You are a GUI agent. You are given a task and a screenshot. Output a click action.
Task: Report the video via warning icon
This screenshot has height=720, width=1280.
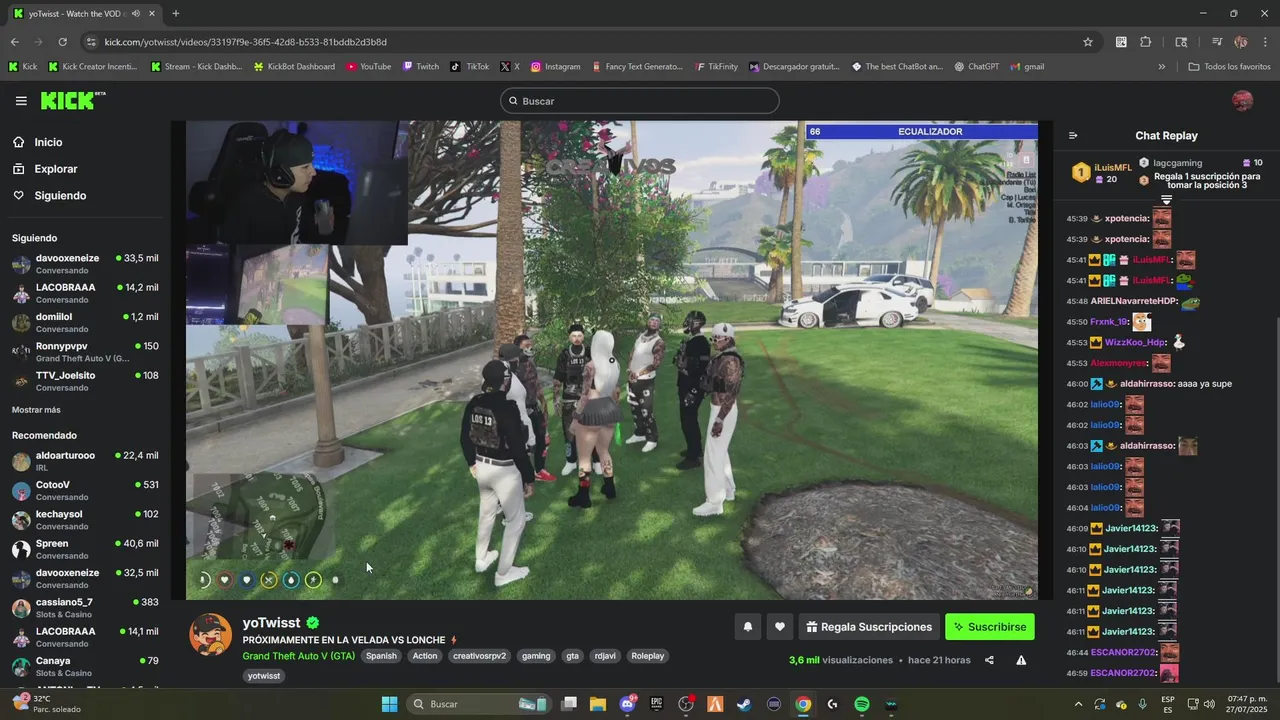pos(1021,660)
